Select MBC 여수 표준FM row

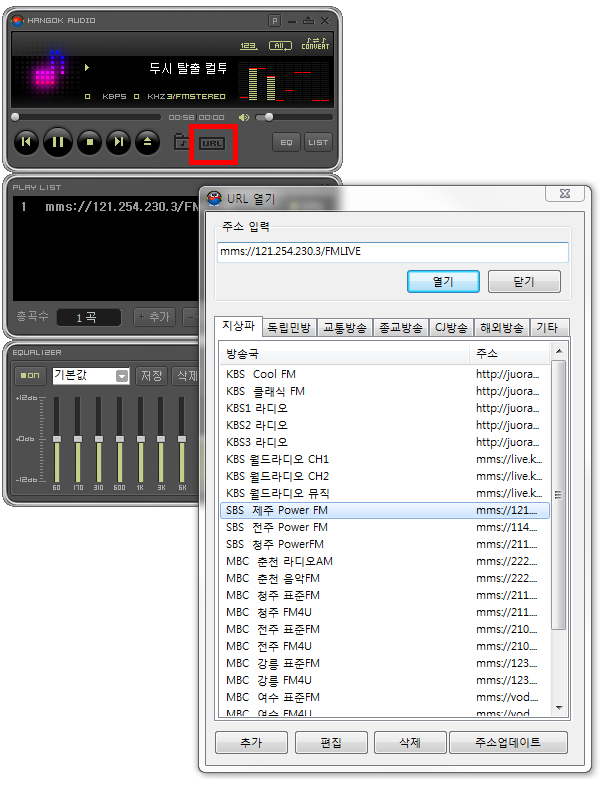point(385,698)
